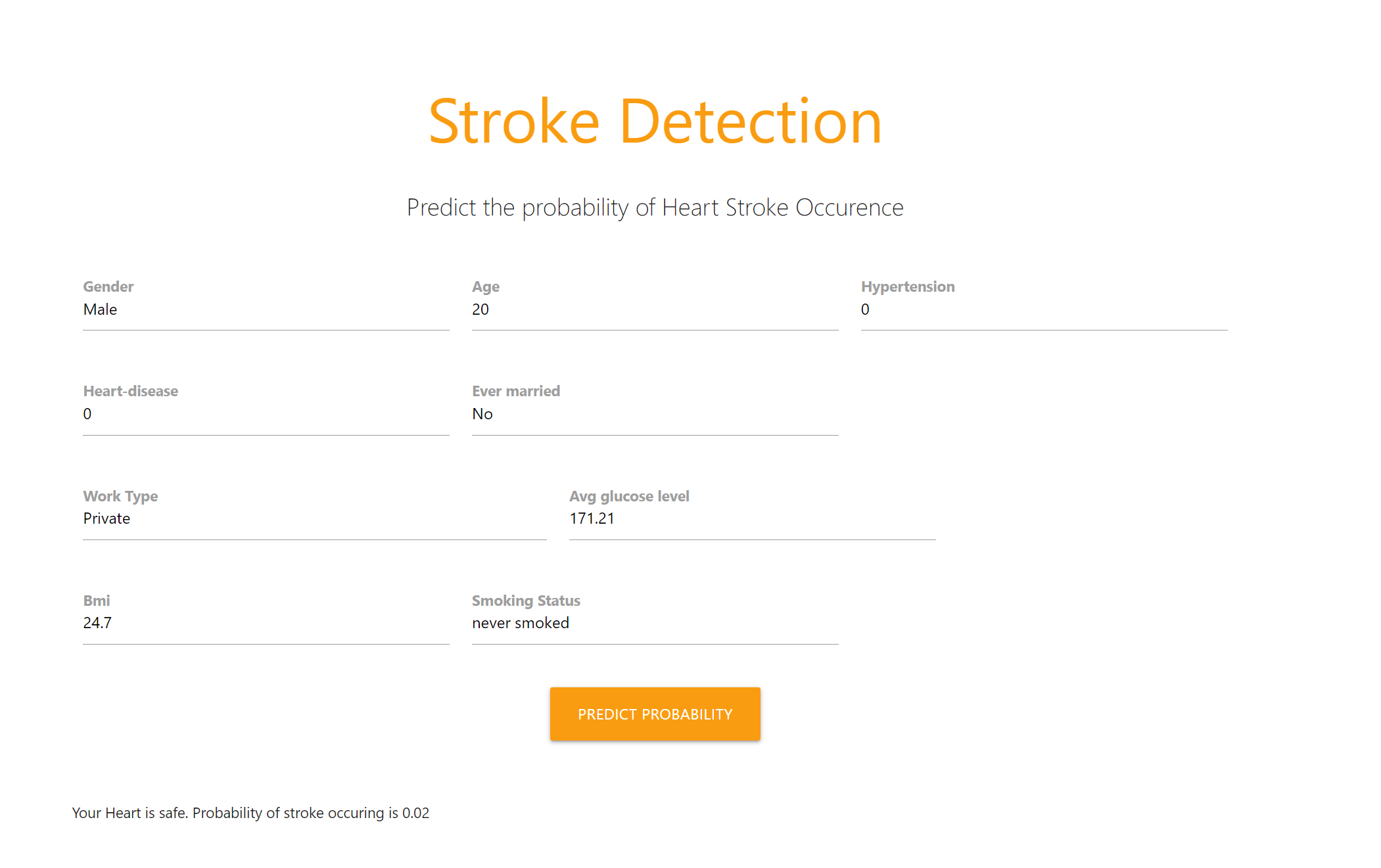The width and height of the screenshot is (1381, 868).
Task: Open the Smoking Status dropdown
Action: tap(655, 623)
